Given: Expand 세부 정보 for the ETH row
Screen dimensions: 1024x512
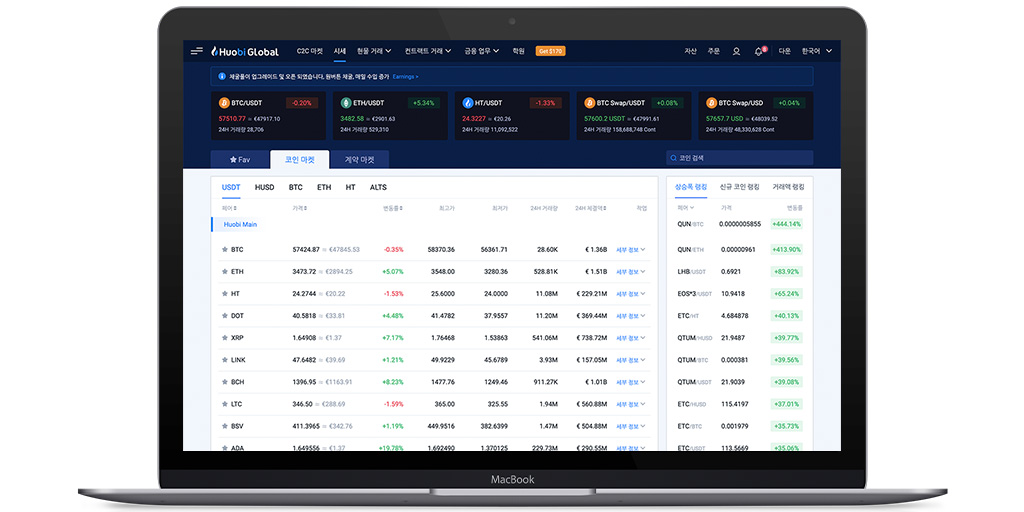Looking at the screenshot, I should tap(631, 272).
